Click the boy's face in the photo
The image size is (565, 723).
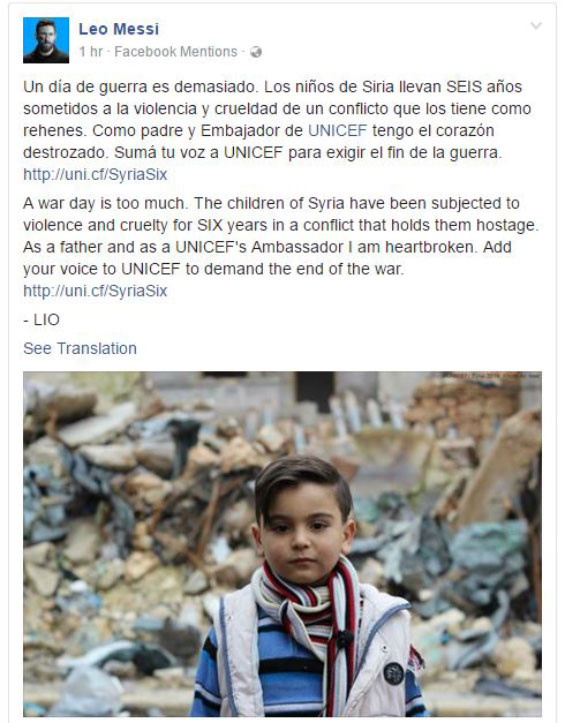302,535
